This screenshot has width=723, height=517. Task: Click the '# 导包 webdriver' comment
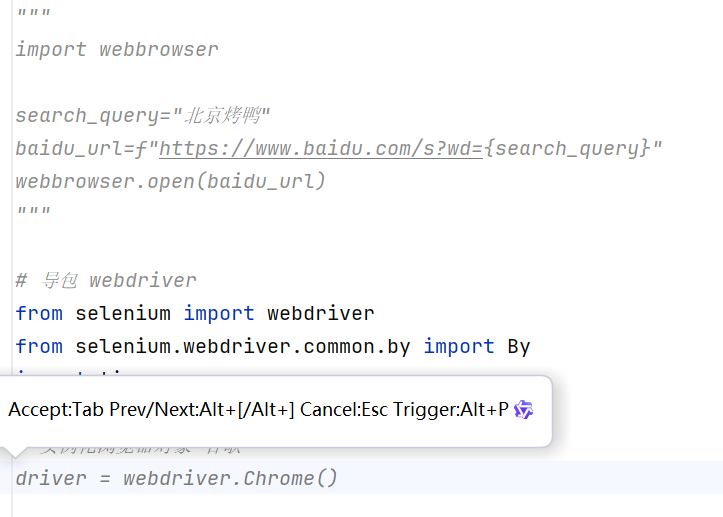(x=106, y=281)
